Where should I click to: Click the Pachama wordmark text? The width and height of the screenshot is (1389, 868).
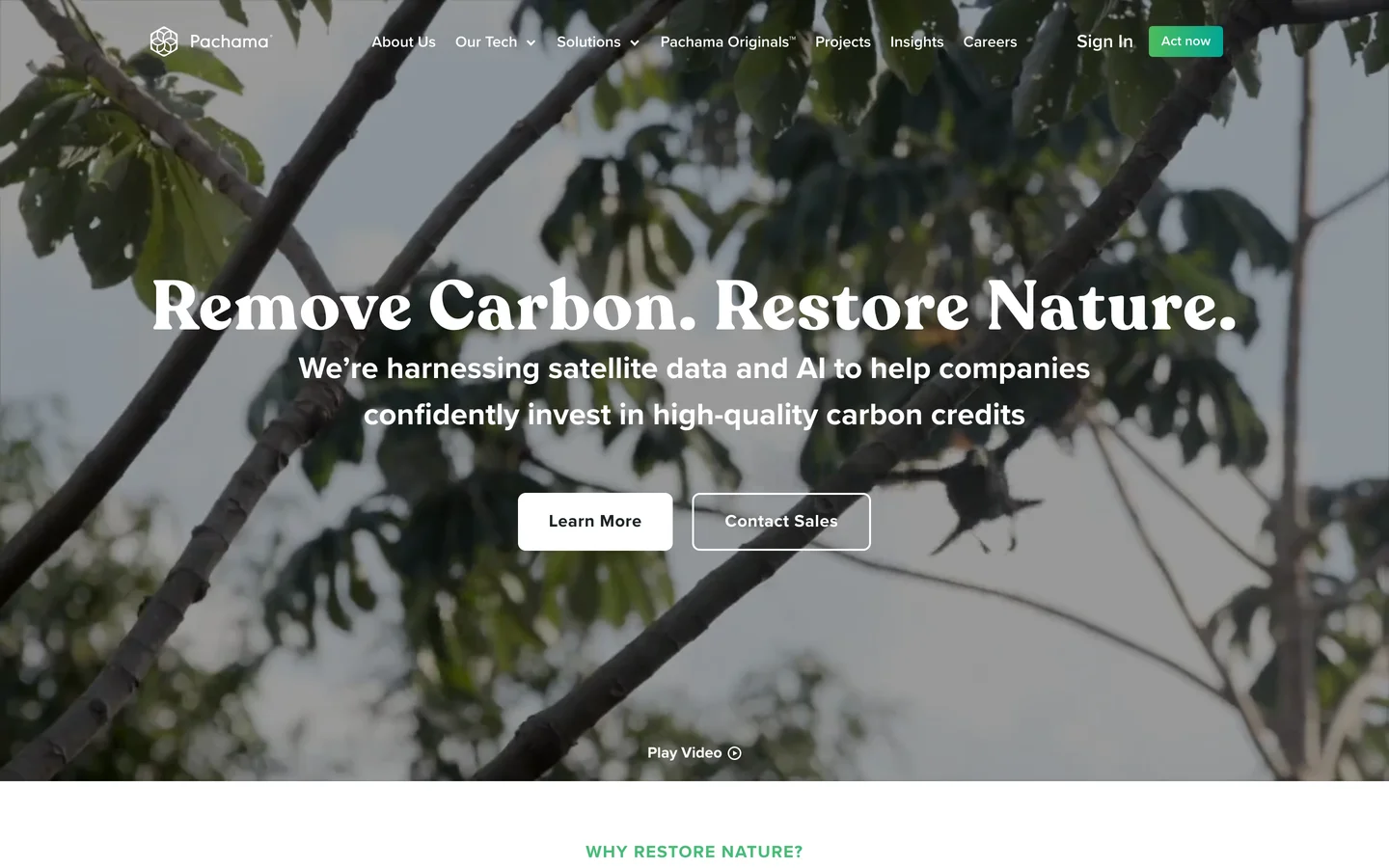[x=231, y=41]
